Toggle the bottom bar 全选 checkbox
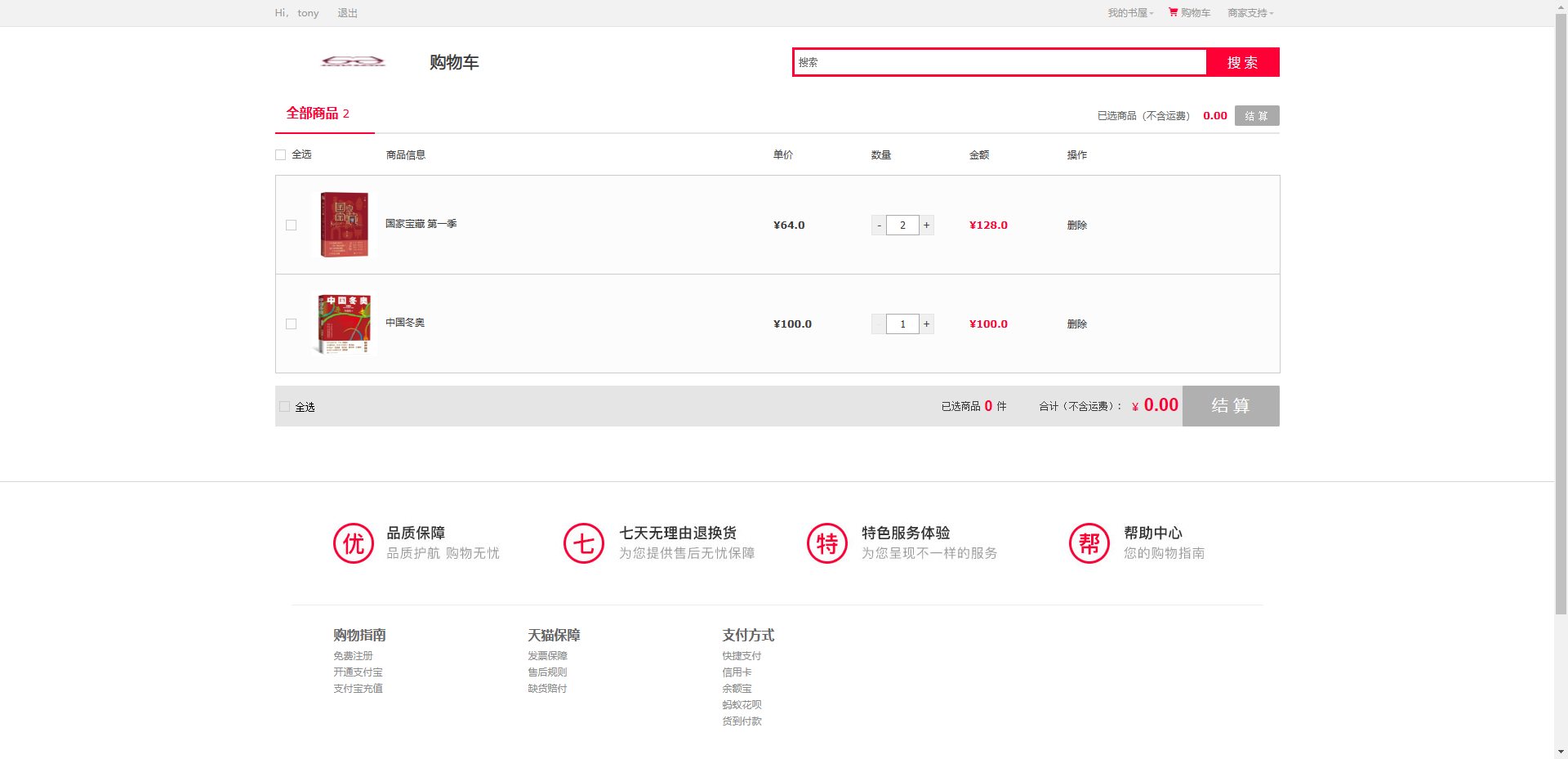 pyautogui.click(x=284, y=407)
